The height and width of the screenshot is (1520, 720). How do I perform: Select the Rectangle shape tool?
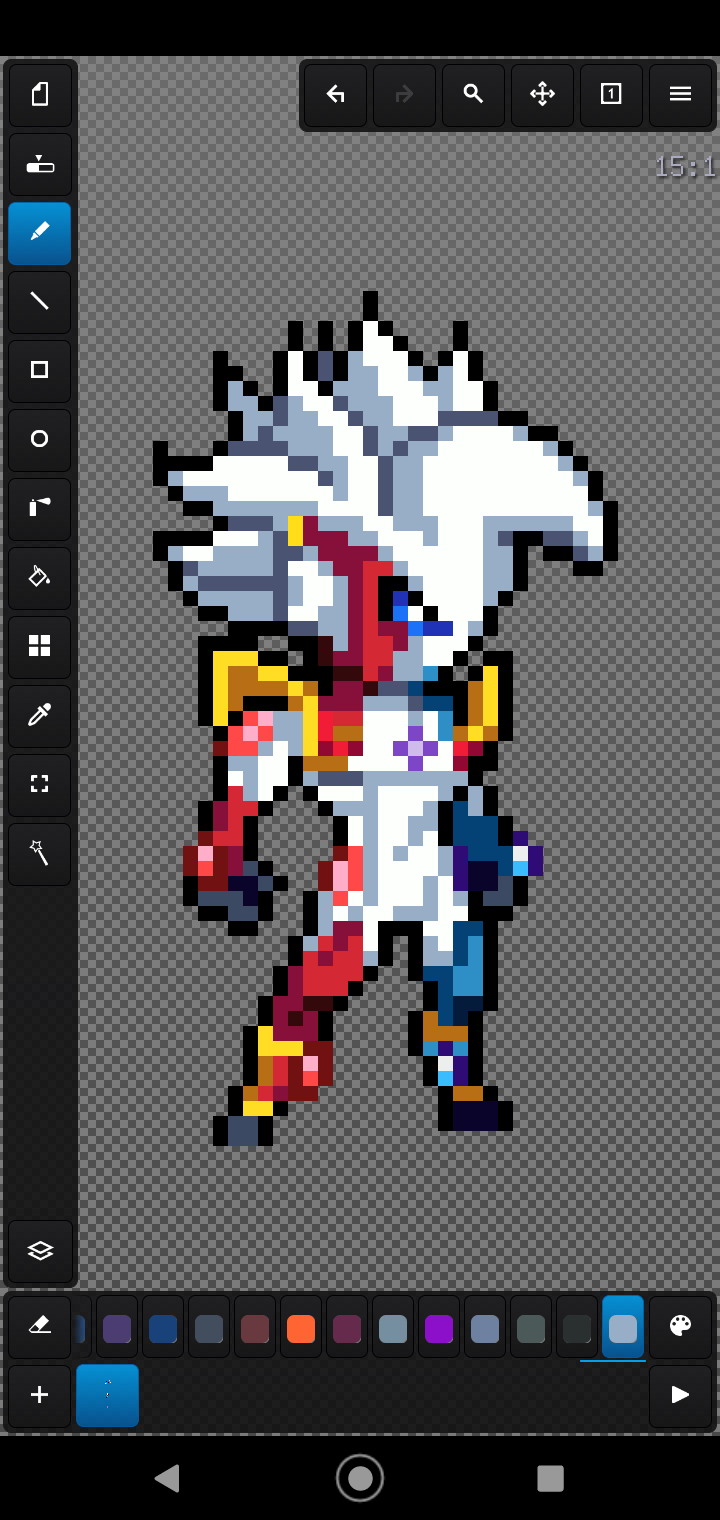pyautogui.click(x=40, y=371)
